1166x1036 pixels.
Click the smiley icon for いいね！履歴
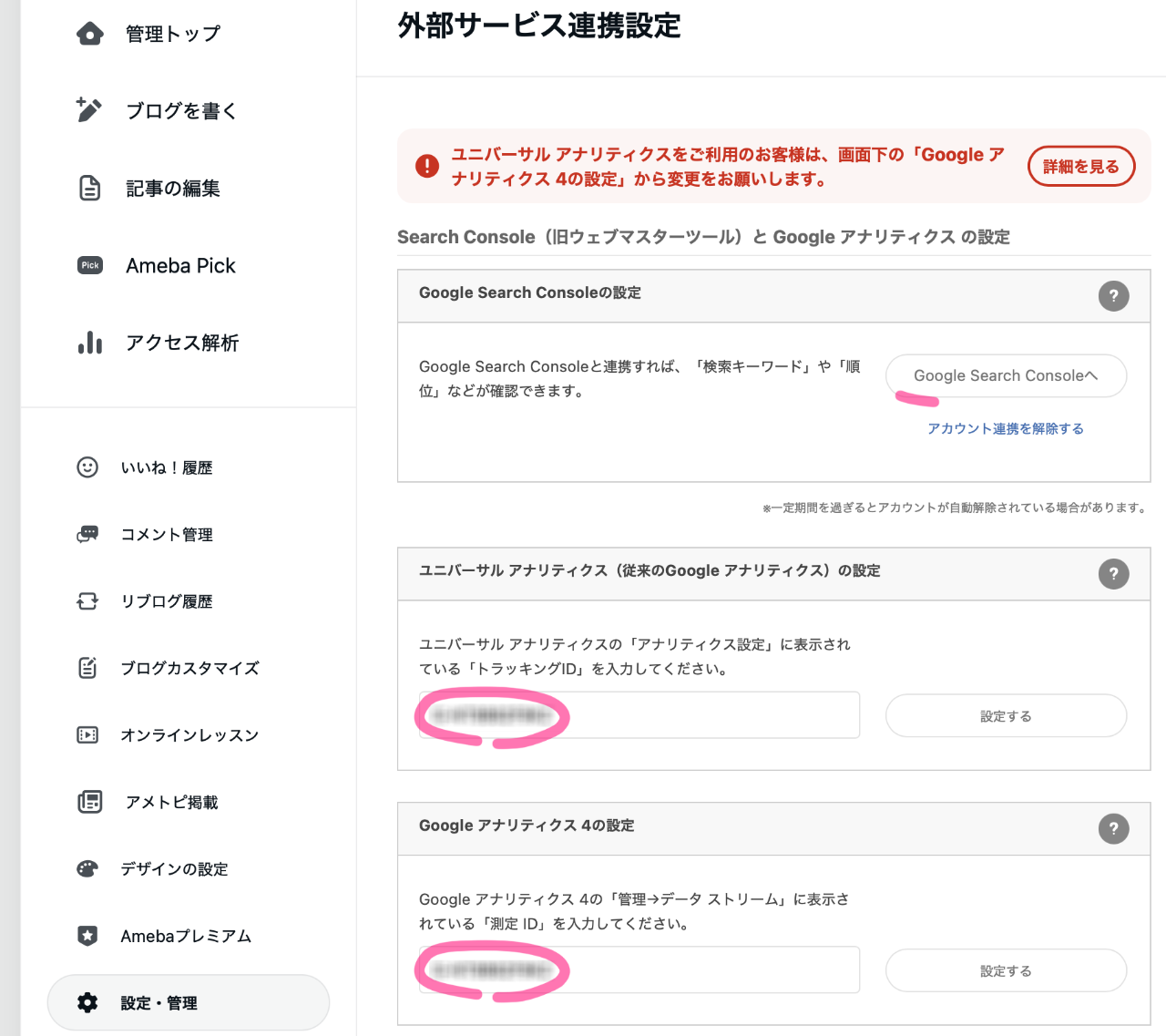click(x=87, y=467)
